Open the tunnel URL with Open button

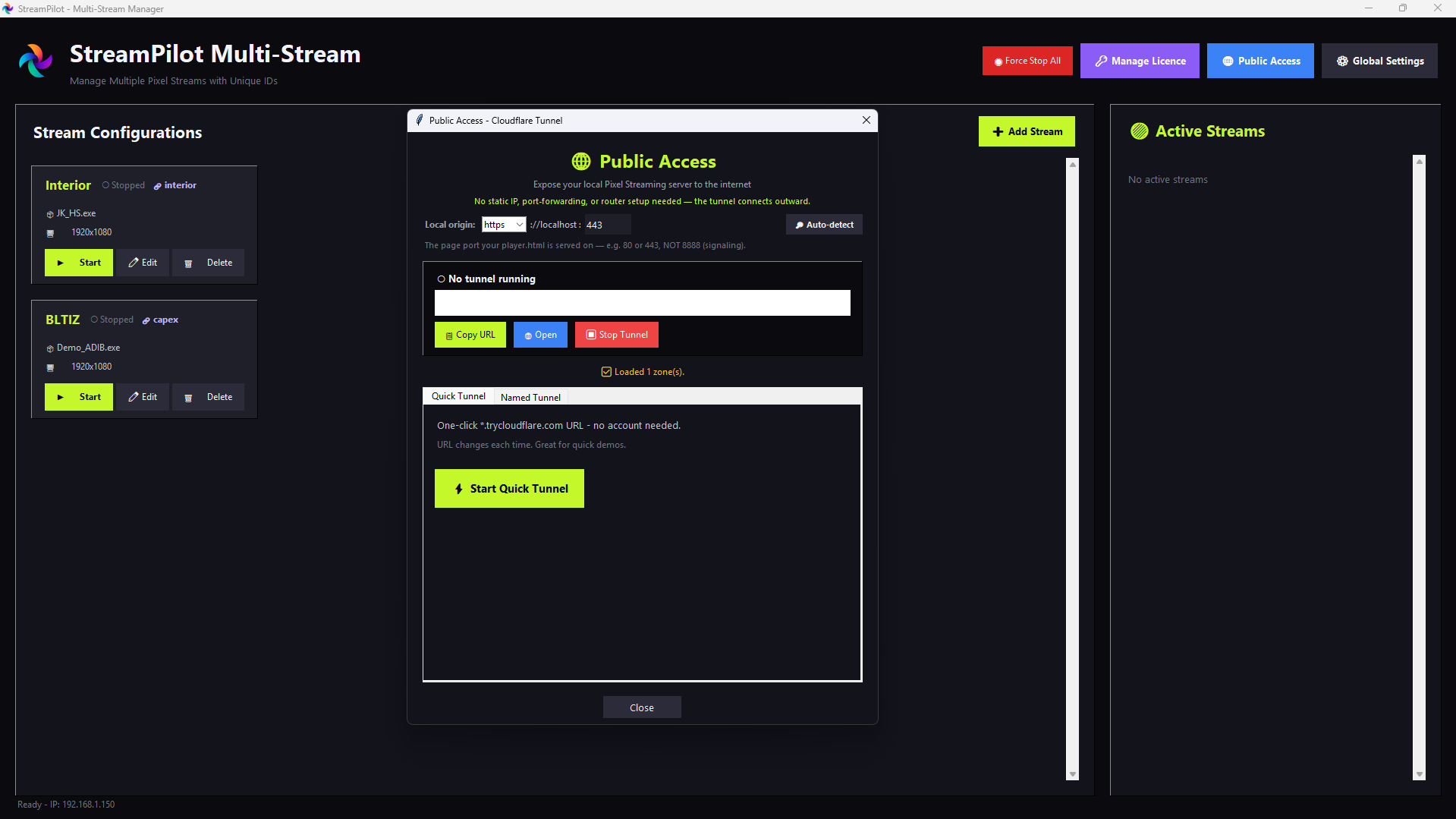[540, 335]
